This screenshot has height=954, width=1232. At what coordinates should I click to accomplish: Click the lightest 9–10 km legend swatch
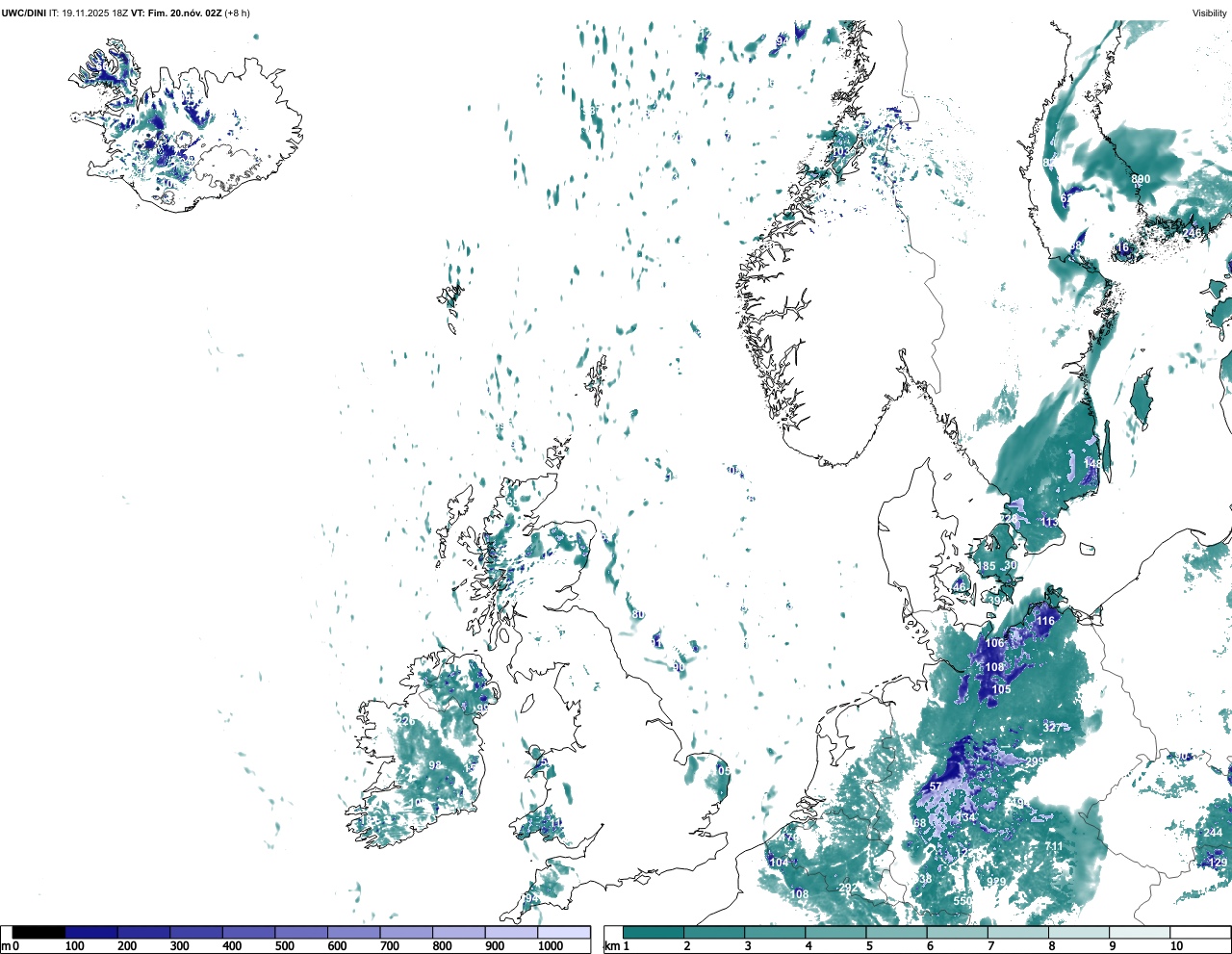(1140, 932)
